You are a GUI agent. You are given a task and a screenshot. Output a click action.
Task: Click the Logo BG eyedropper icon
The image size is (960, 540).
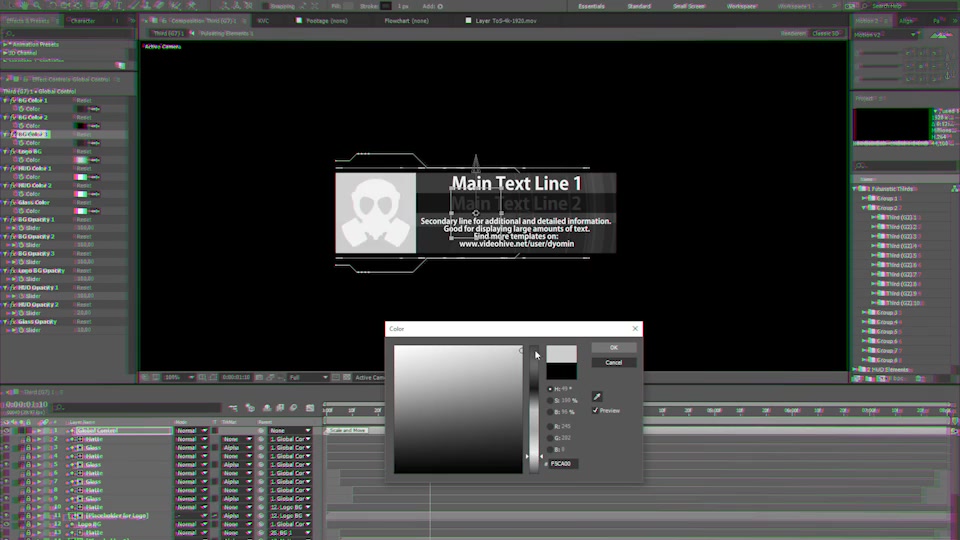coord(94,160)
